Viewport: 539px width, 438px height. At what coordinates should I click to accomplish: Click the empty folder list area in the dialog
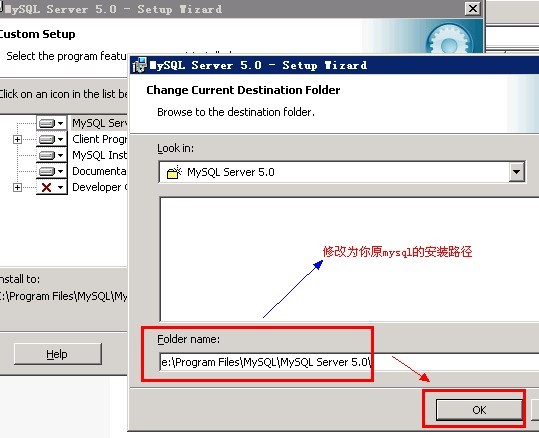[x=349, y=260]
